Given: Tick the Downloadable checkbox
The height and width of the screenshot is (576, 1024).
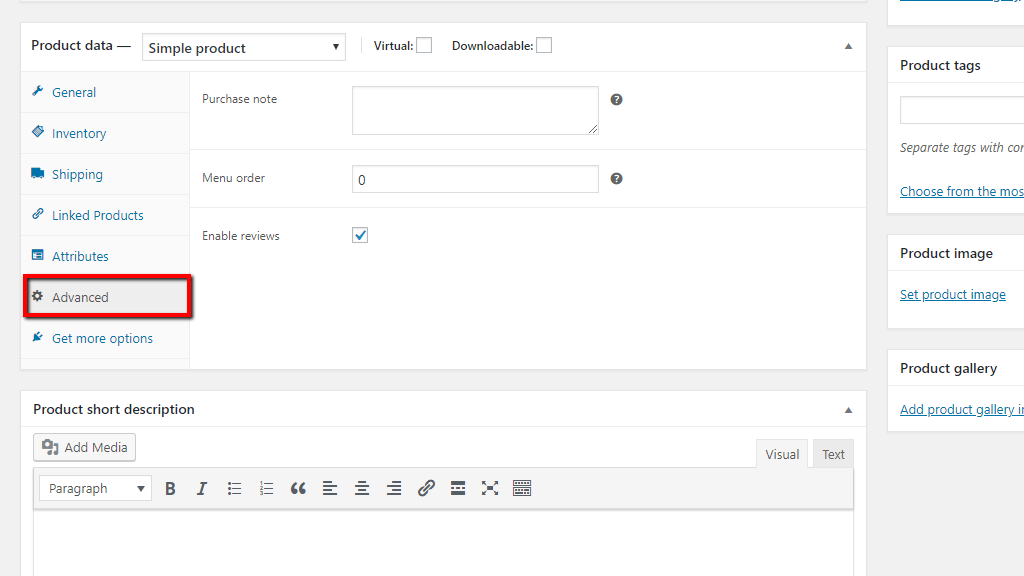Looking at the screenshot, I should [x=544, y=45].
